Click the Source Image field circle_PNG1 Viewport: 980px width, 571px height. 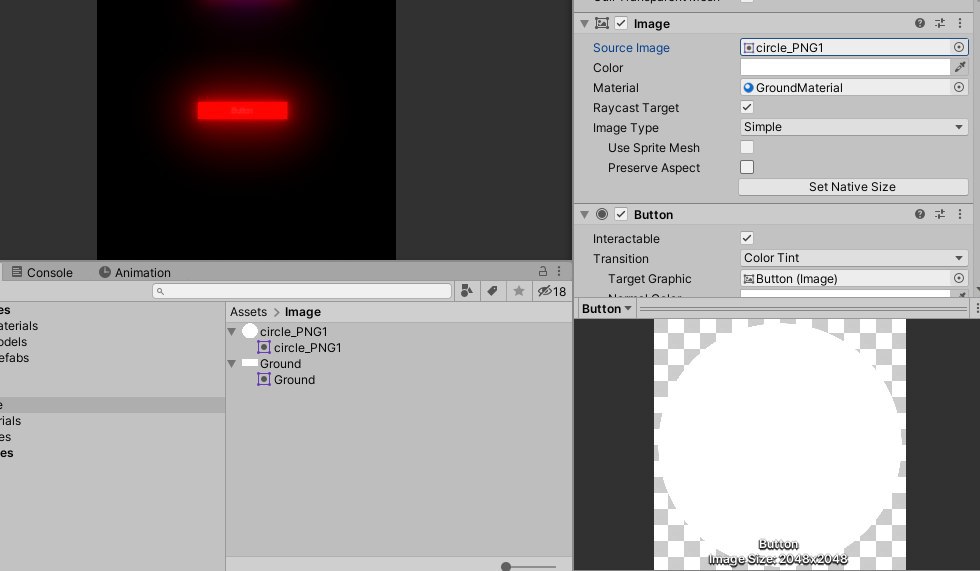(846, 47)
